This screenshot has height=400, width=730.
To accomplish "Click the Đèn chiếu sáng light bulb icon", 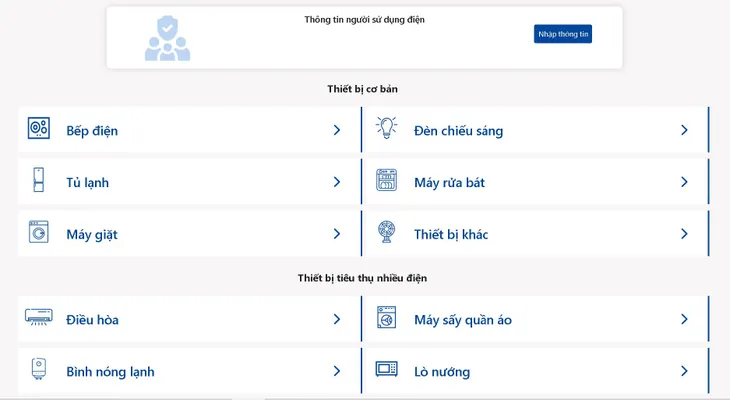I will point(386,128).
